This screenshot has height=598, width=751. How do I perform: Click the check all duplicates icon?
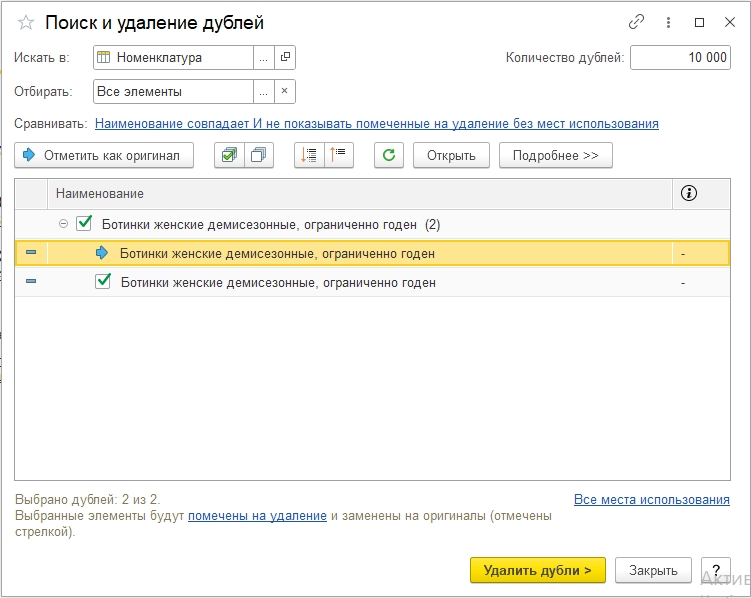[x=229, y=155]
